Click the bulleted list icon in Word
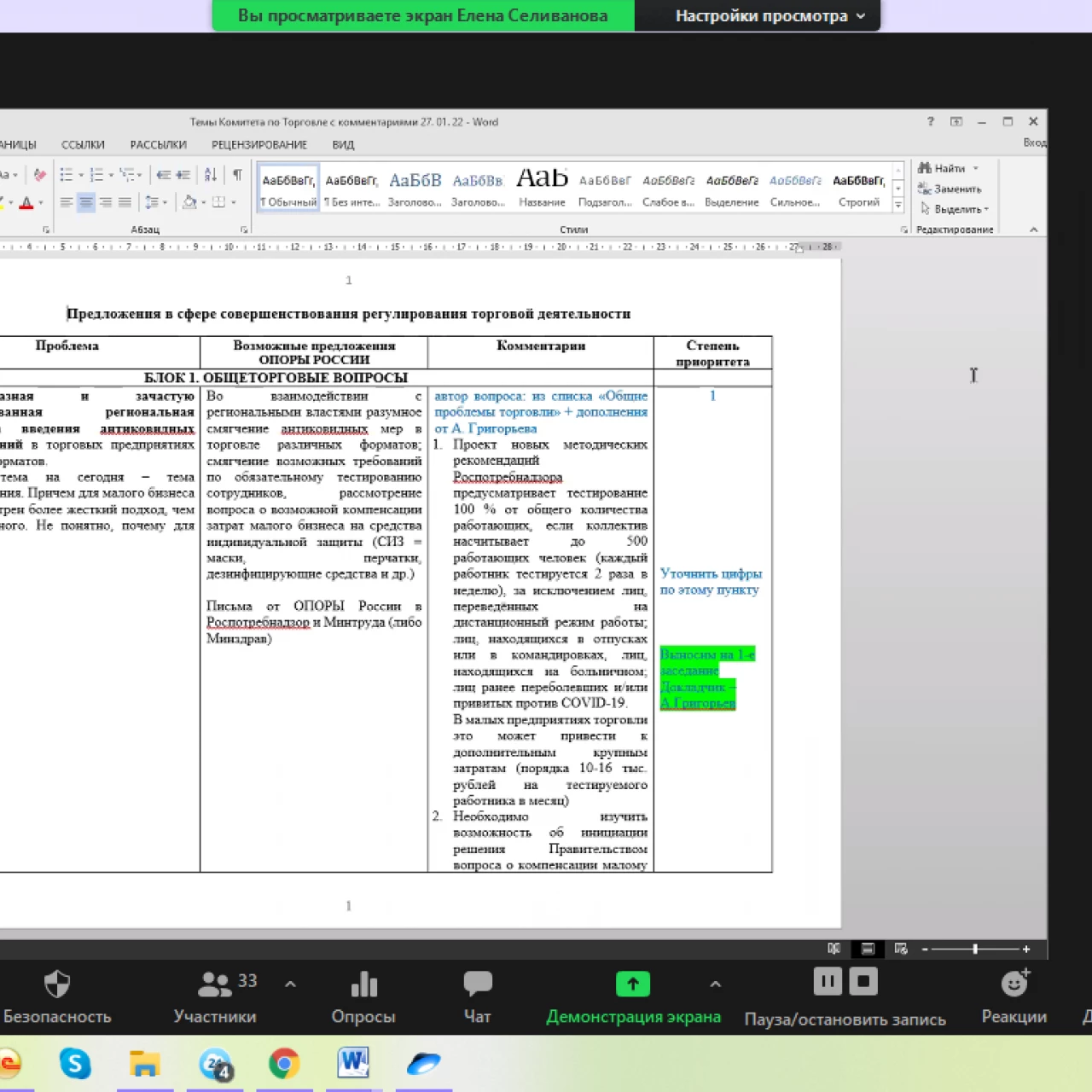The width and height of the screenshot is (1092, 1092). pos(67,175)
